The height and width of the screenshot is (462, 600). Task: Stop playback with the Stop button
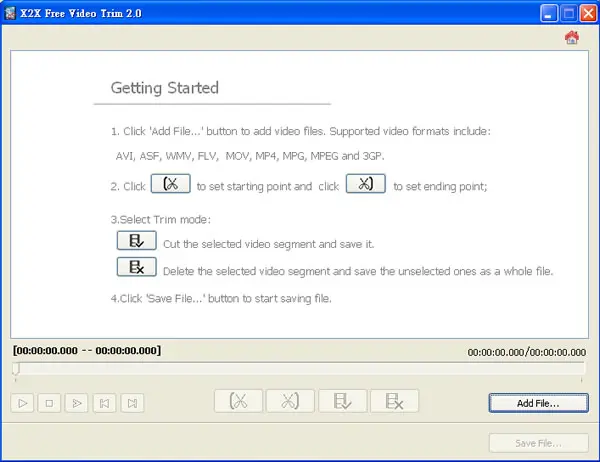click(49, 403)
